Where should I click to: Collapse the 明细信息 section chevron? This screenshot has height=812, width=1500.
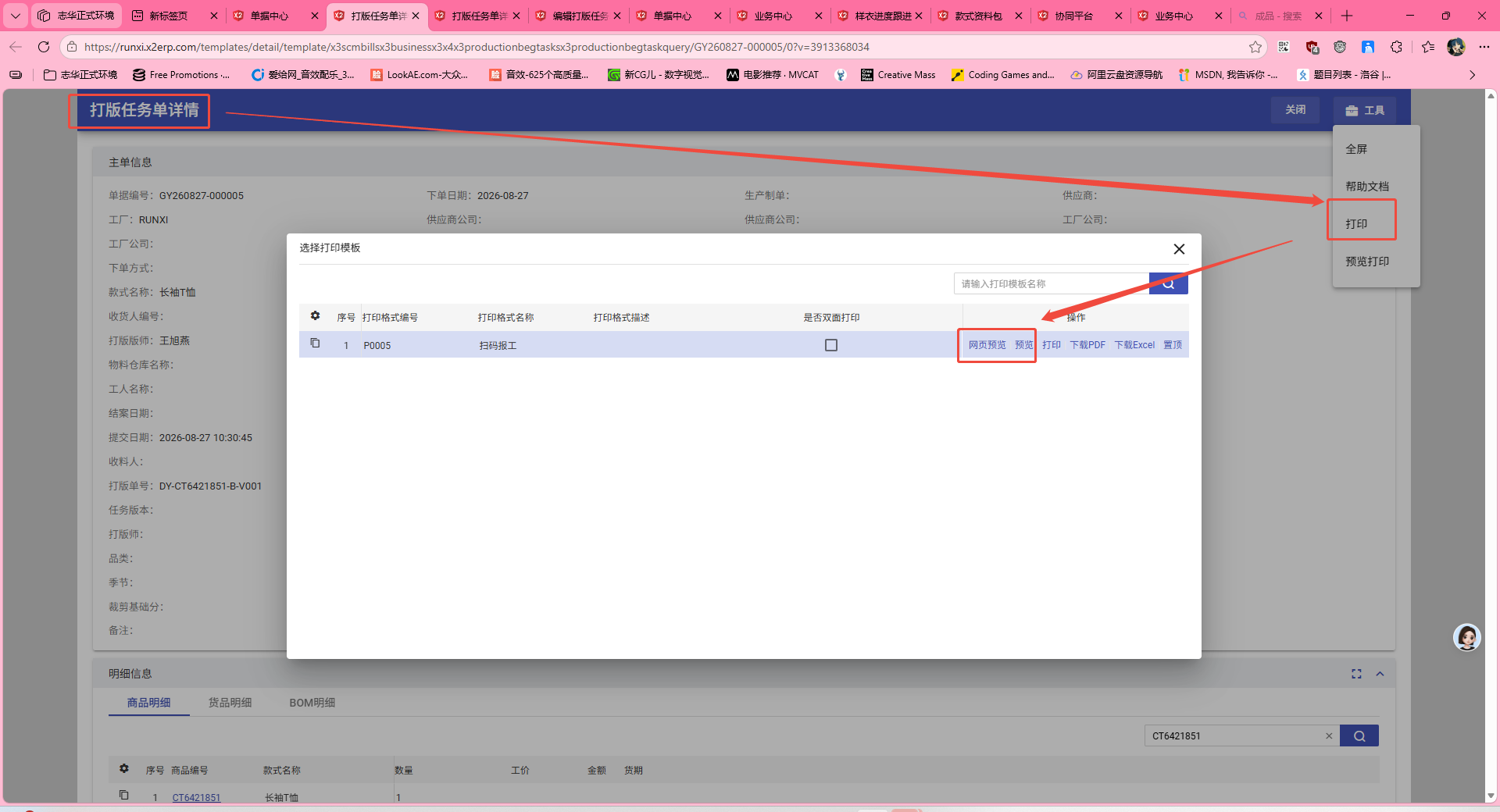click(x=1380, y=674)
